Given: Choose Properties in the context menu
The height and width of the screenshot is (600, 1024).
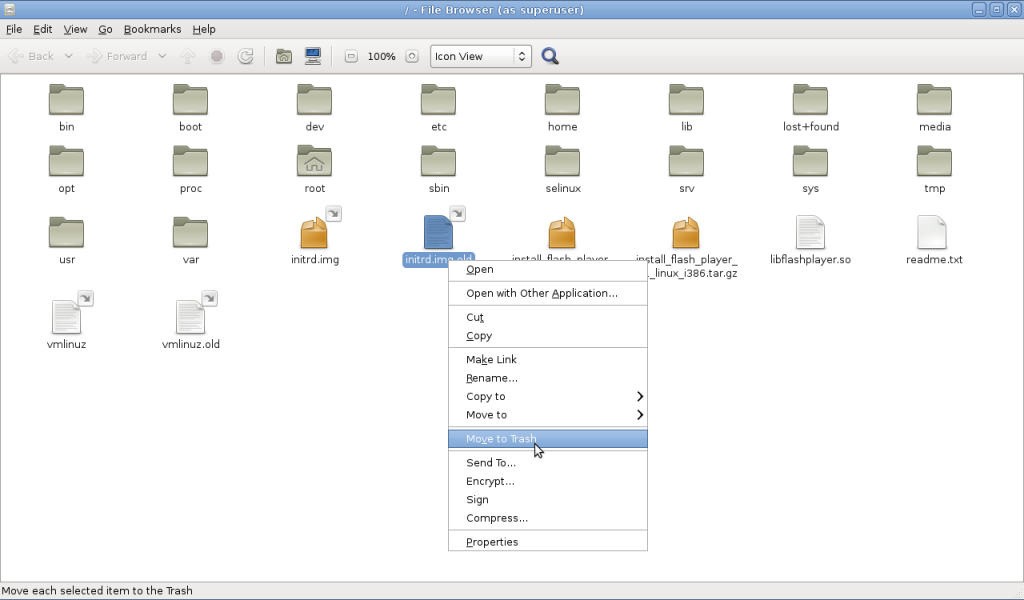Looking at the screenshot, I should (547, 542).
